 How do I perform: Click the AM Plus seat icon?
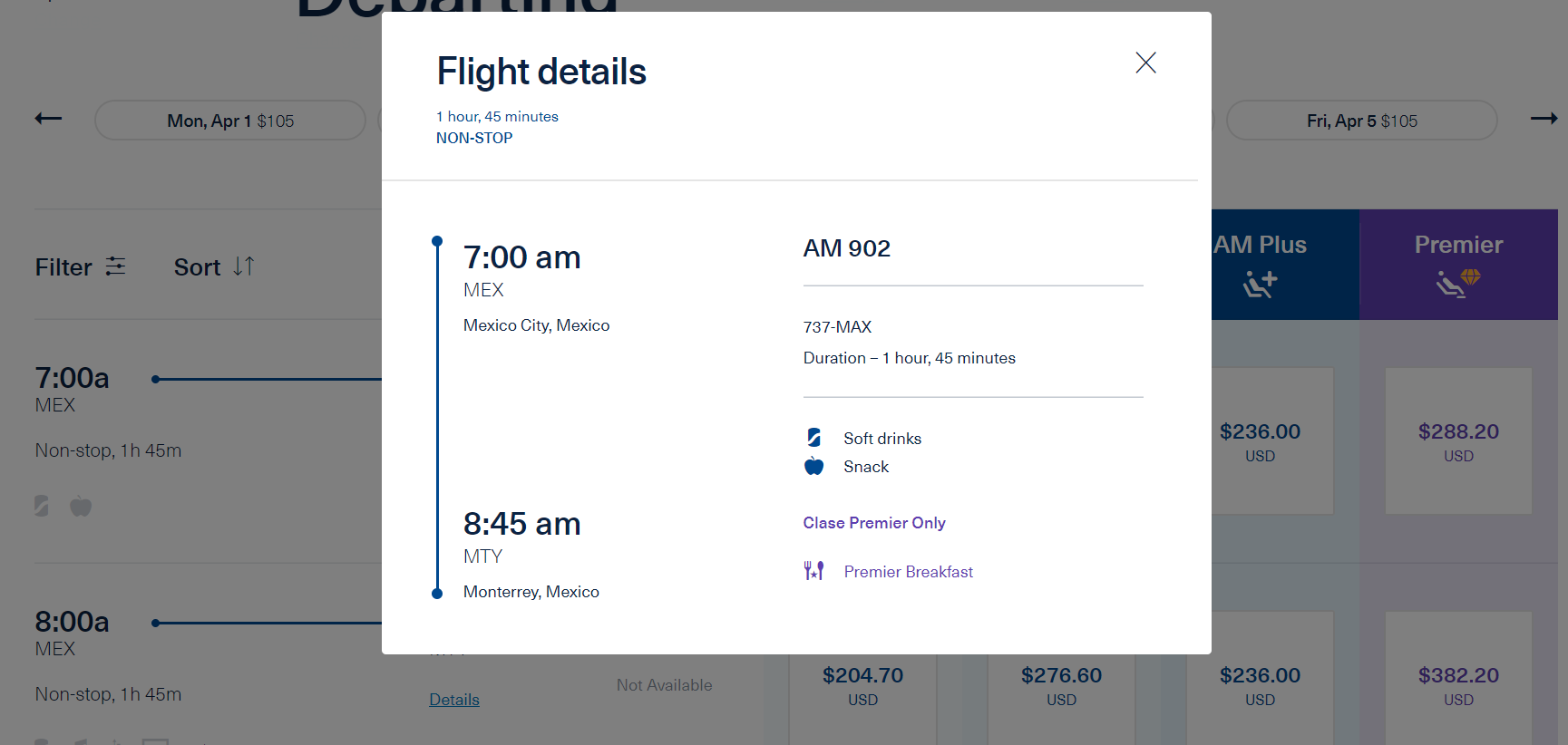tap(1260, 284)
